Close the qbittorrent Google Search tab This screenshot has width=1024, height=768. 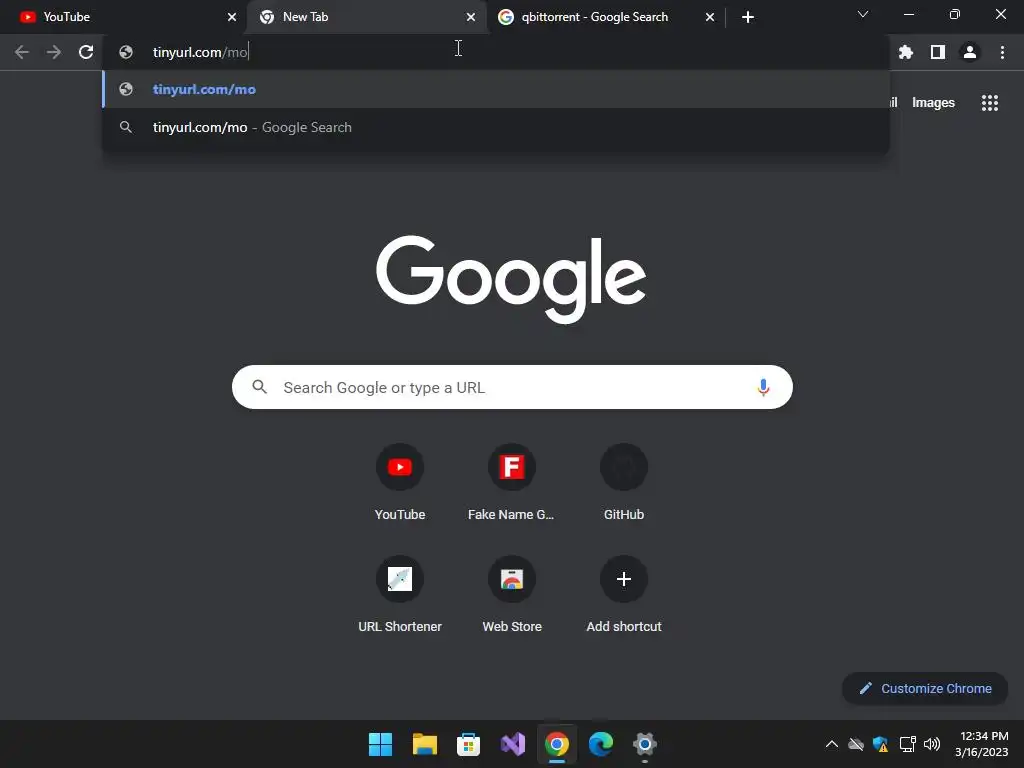(x=710, y=17)
